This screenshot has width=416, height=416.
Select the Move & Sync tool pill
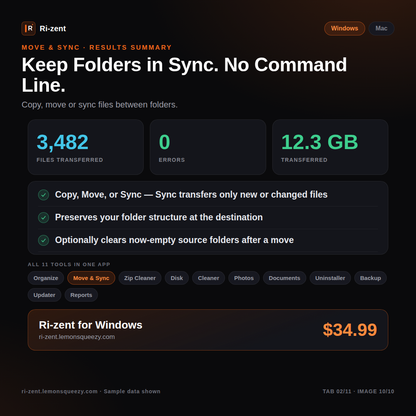(91, 278)
